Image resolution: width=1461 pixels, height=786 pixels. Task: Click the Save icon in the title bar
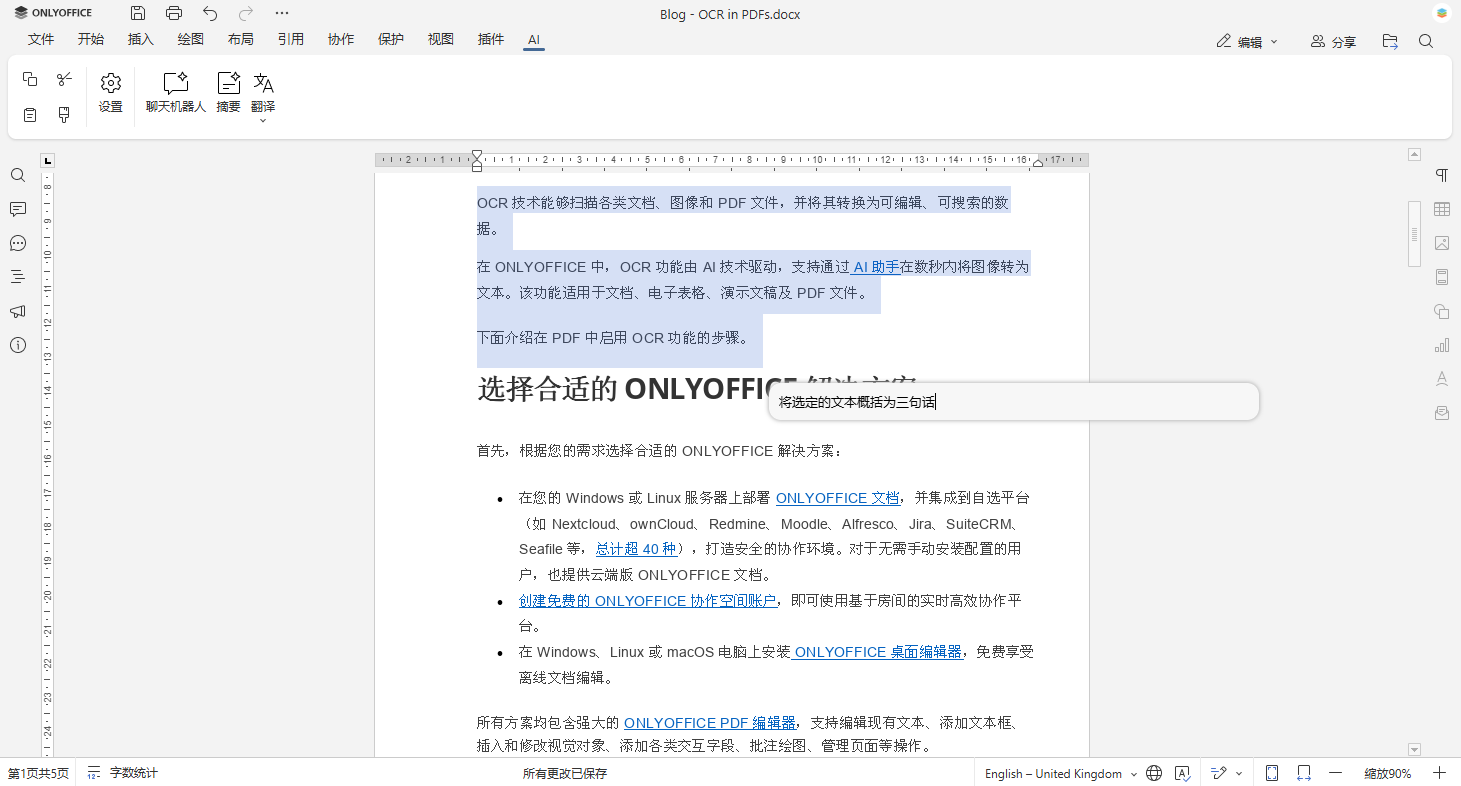[138, 13]
